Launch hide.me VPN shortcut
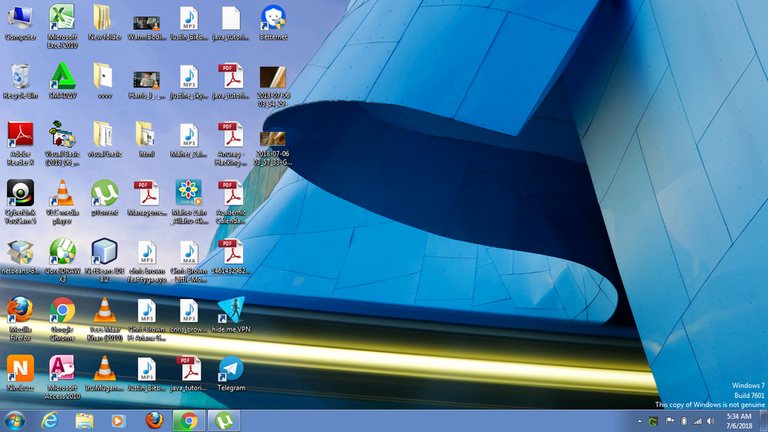Image resolution: width=768 pixels, height=432 pixels. [x=231, y=309]
